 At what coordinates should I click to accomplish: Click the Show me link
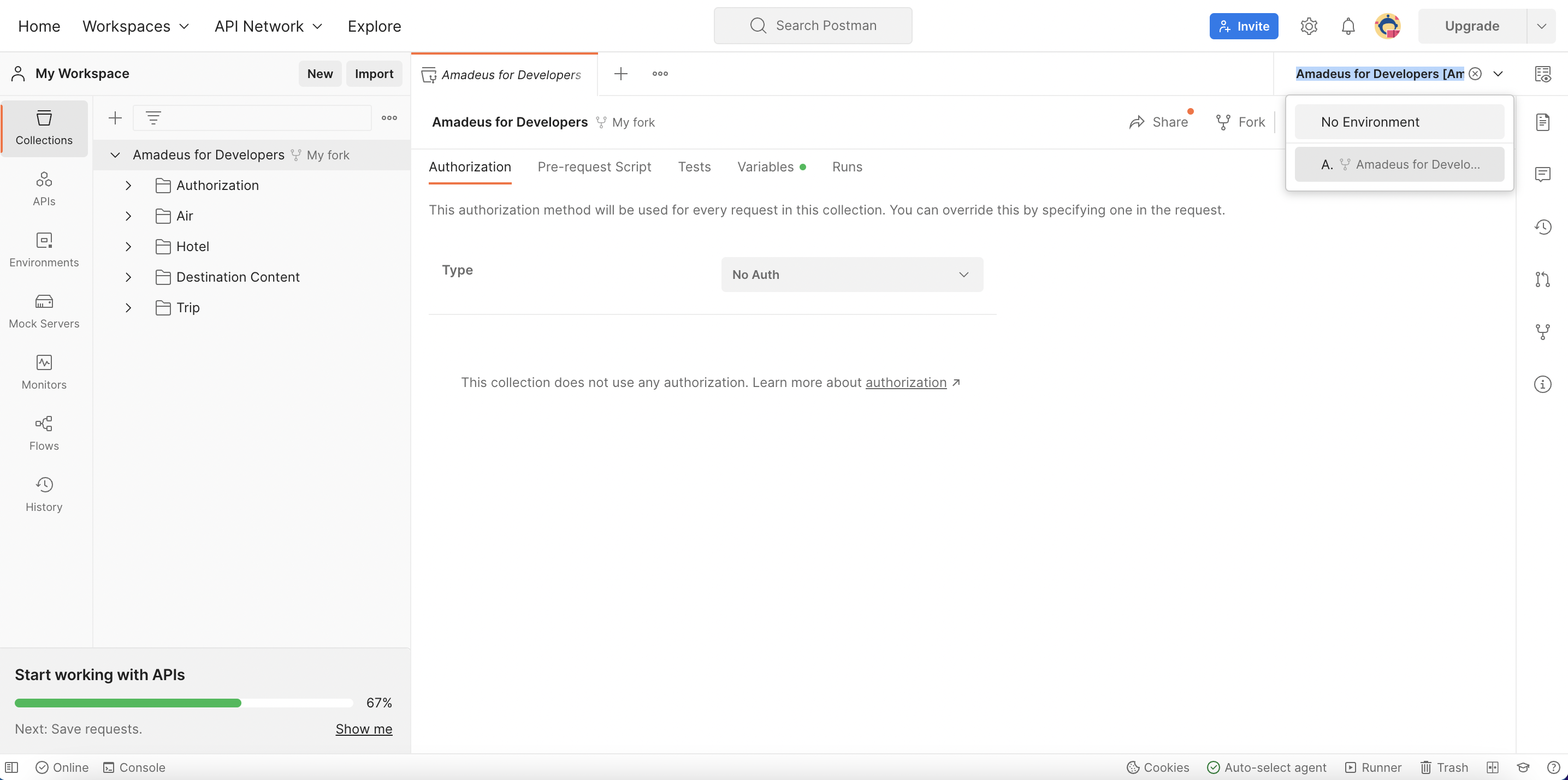pyautogui.click(x=364, y=729)
